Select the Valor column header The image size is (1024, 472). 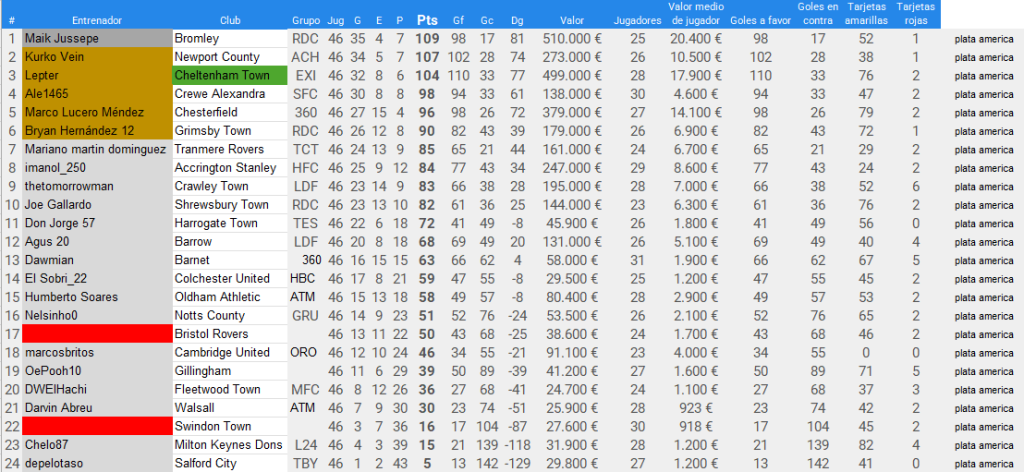[x=573, y=20]
